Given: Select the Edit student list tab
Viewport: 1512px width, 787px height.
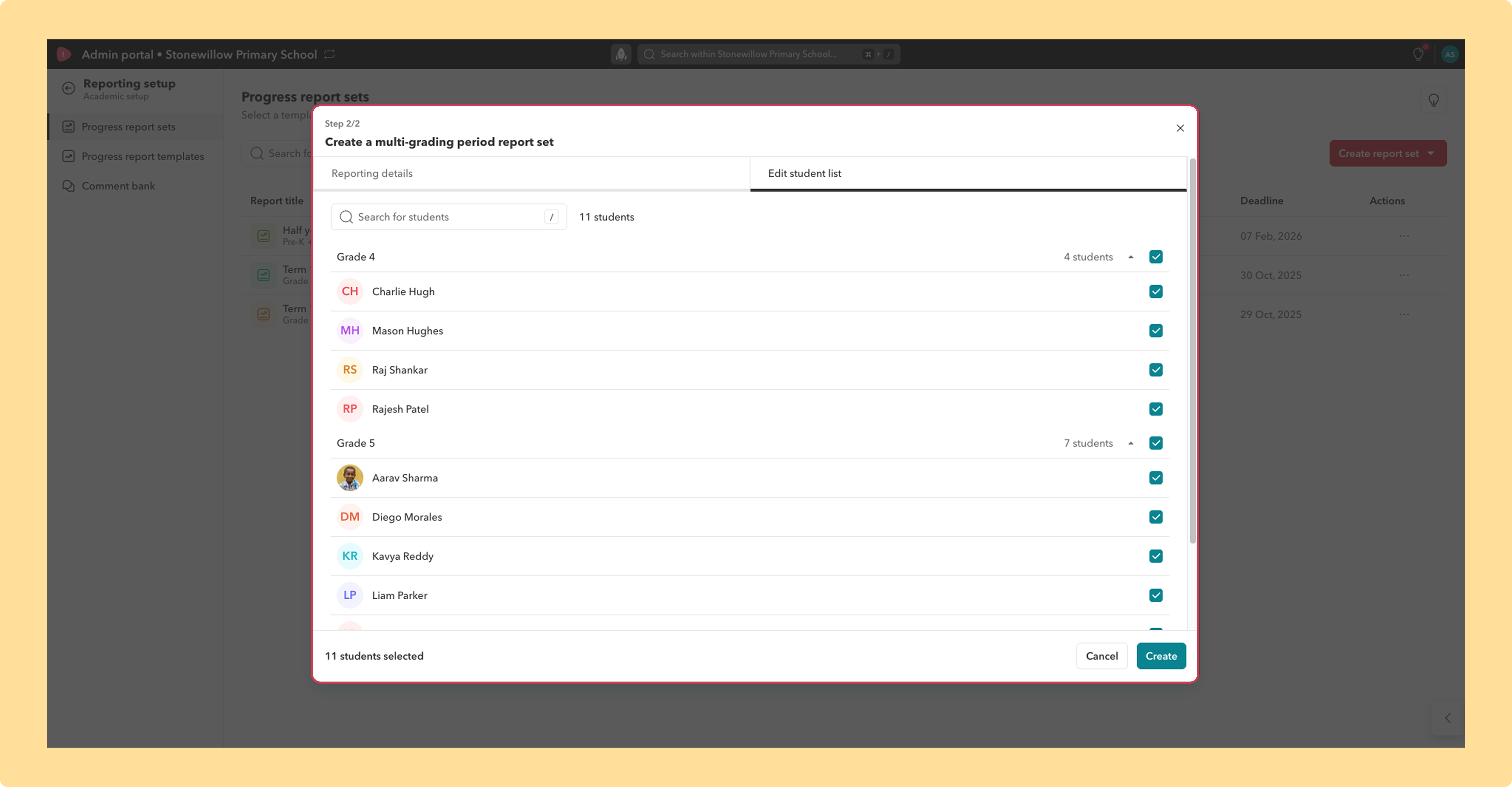Looking at the screenshot, I should point(968,173).
